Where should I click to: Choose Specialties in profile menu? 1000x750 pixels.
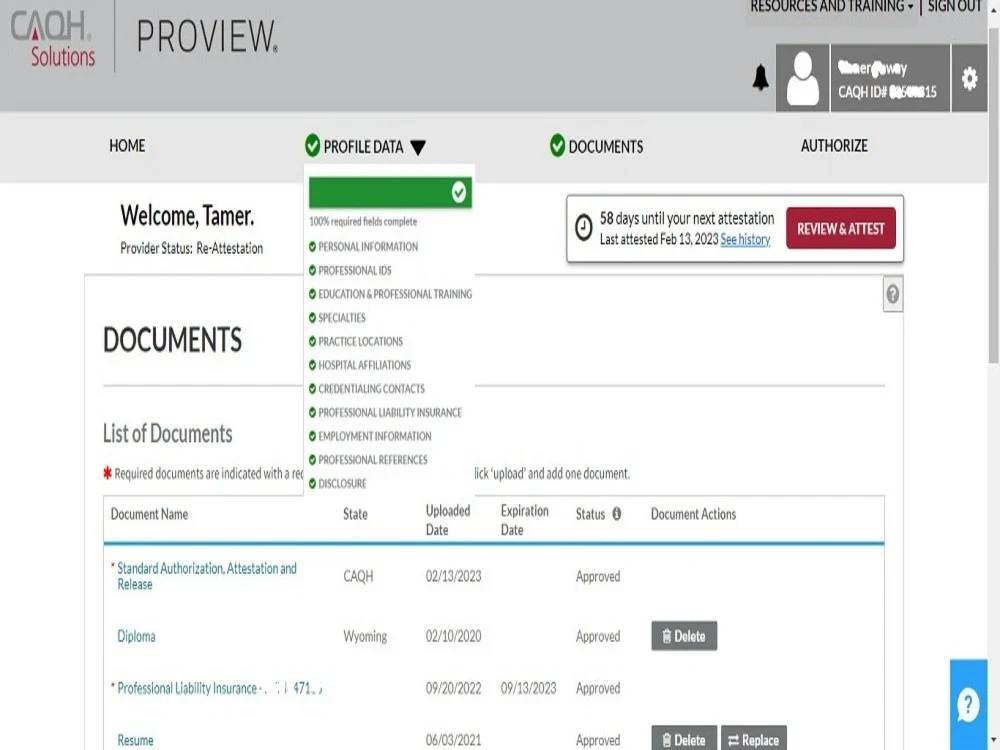[342, 318]
